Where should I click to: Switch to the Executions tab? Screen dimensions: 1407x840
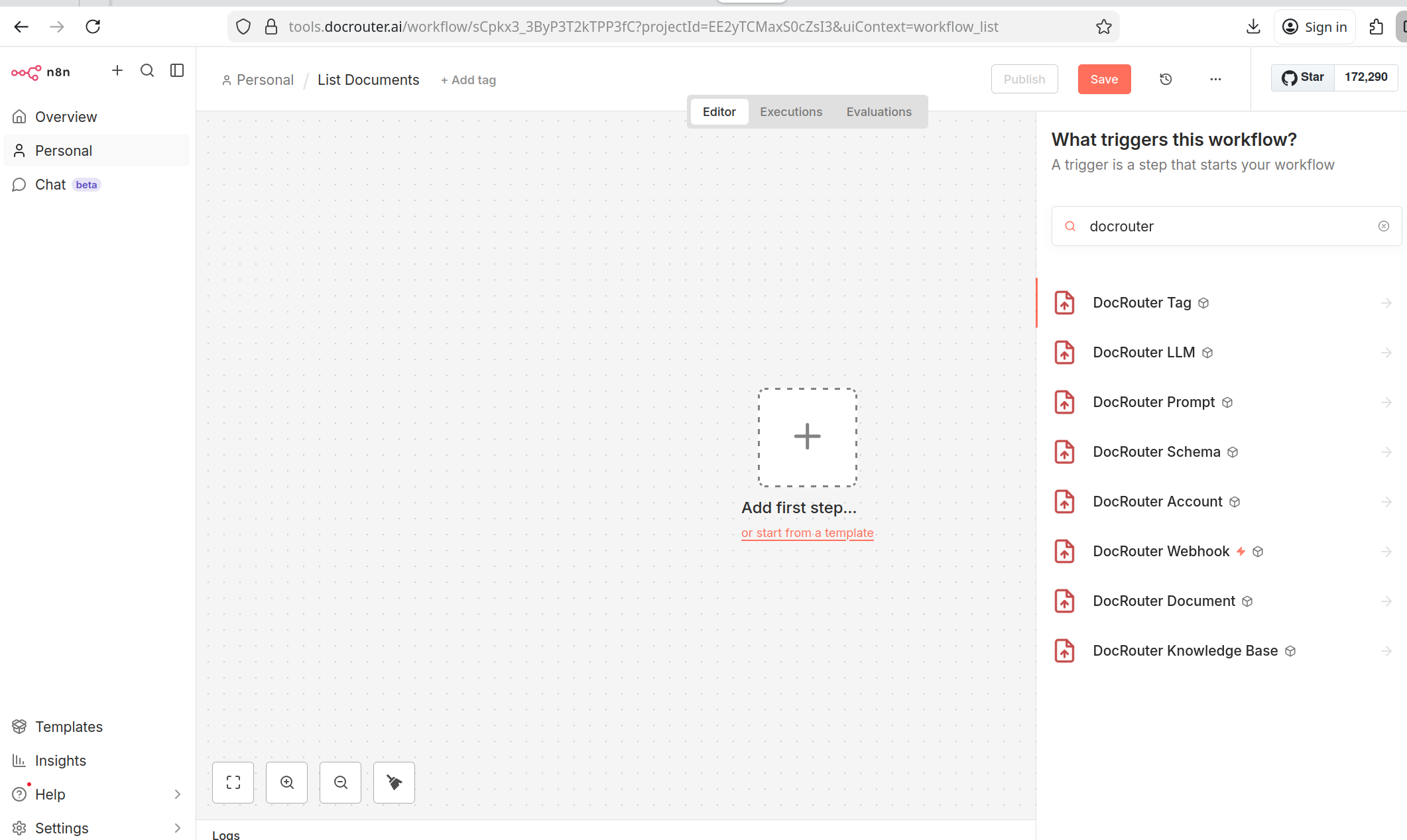(790, 112)
